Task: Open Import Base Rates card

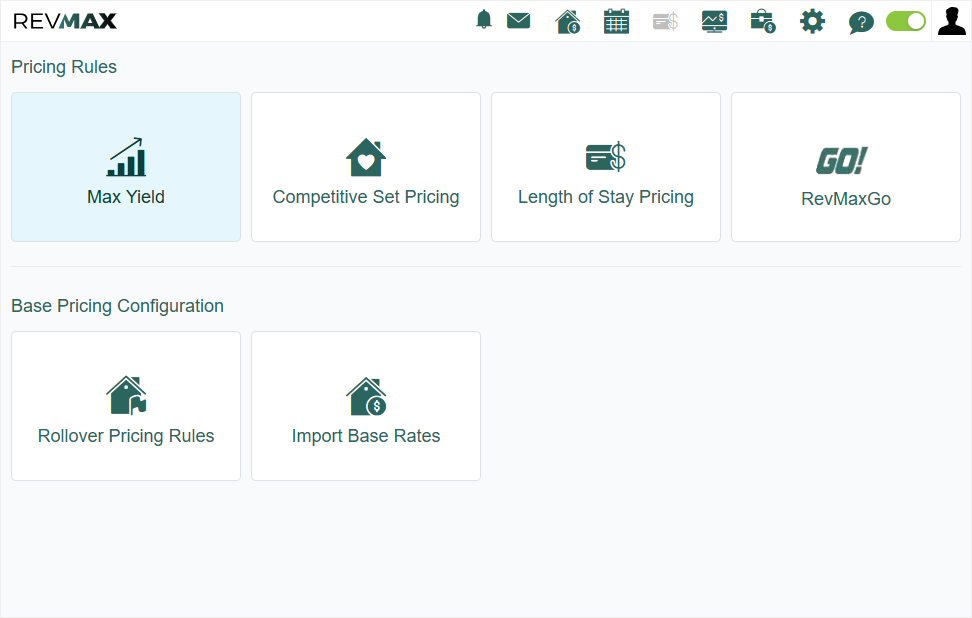Action: point(366,406)
